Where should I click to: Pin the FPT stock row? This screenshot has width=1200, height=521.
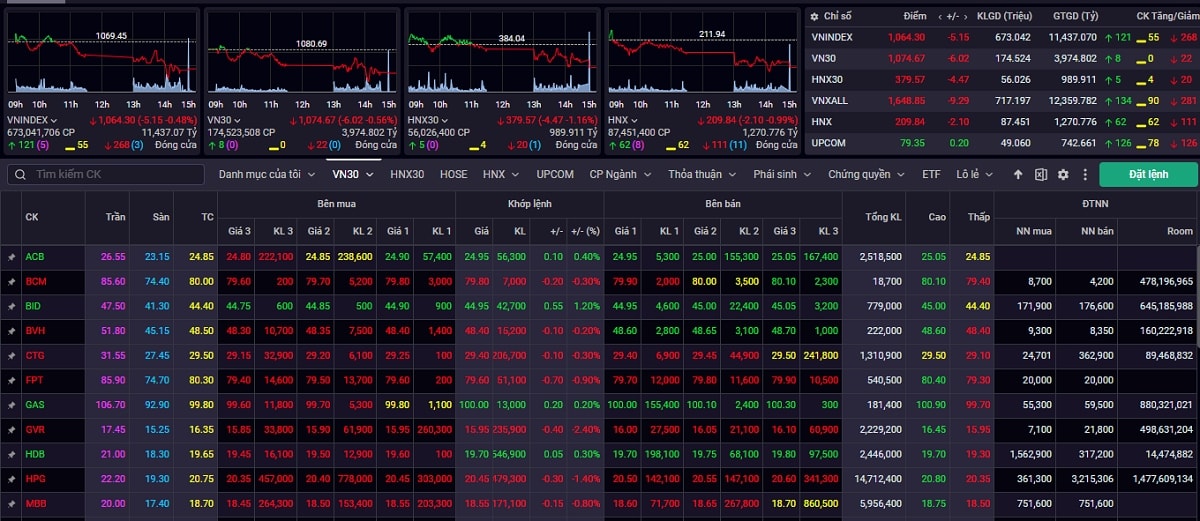tap(12, 380)
